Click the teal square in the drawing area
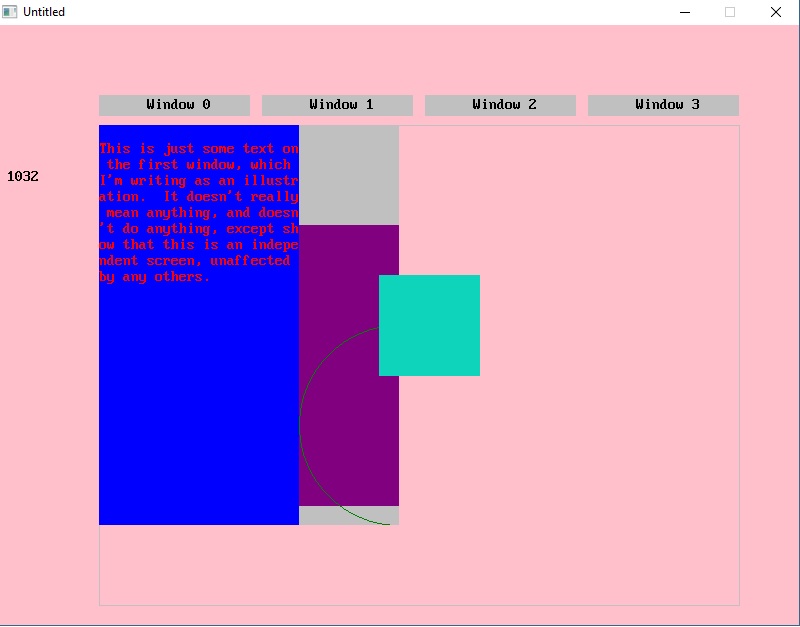The image size is (800, 627). [x=429, y=325]
